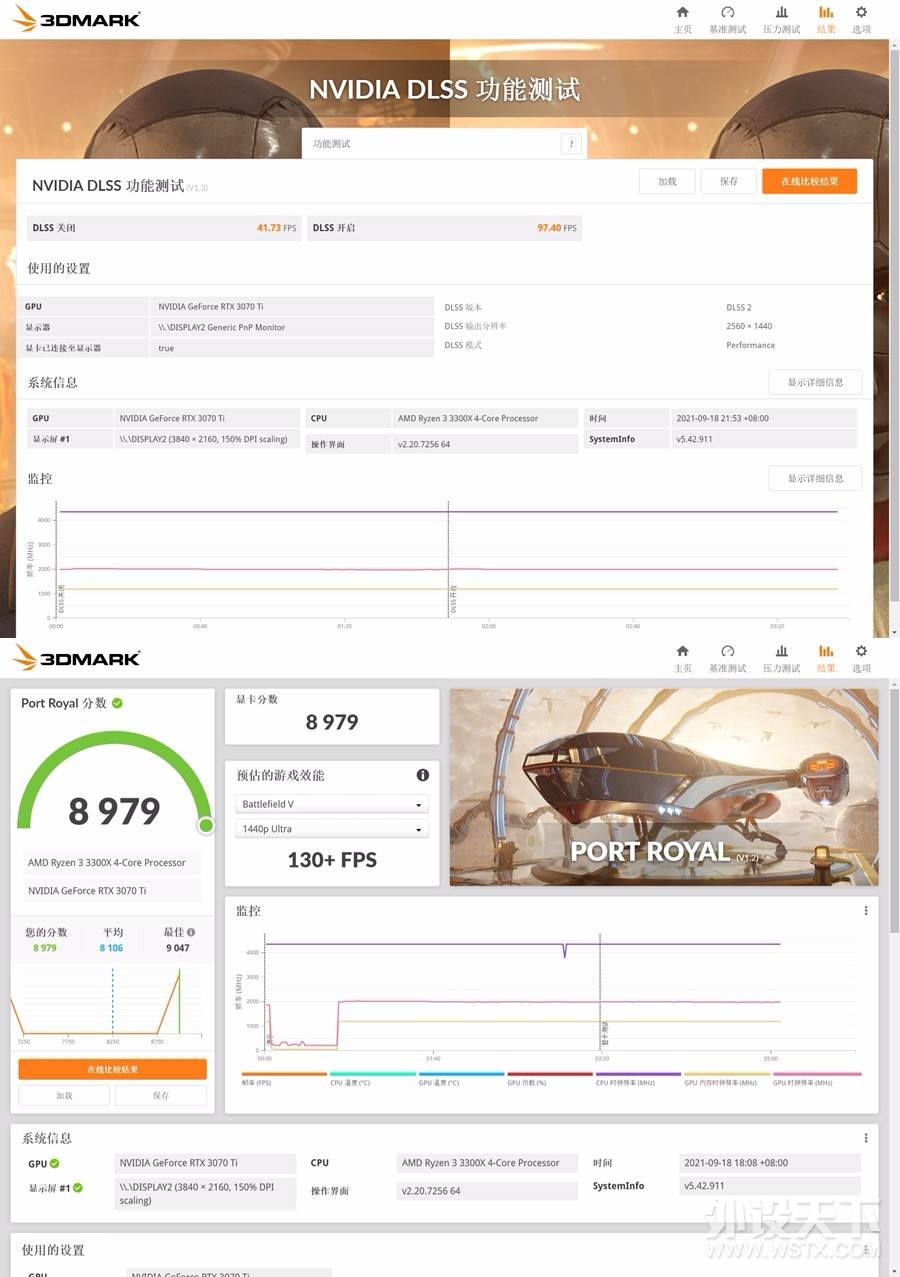Select Results bar-chart icon in Port Royal window
The width and height of the screenshot is (900, 1277).
tap(826, 651)
